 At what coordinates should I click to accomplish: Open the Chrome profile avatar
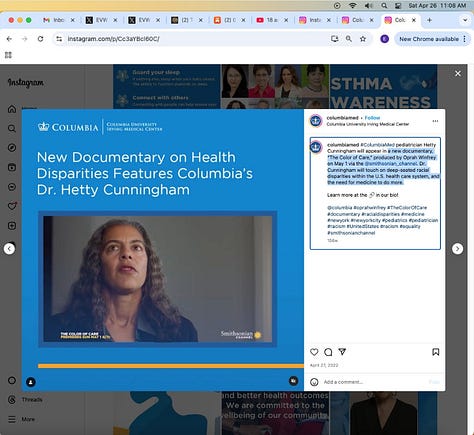point(384,39)
